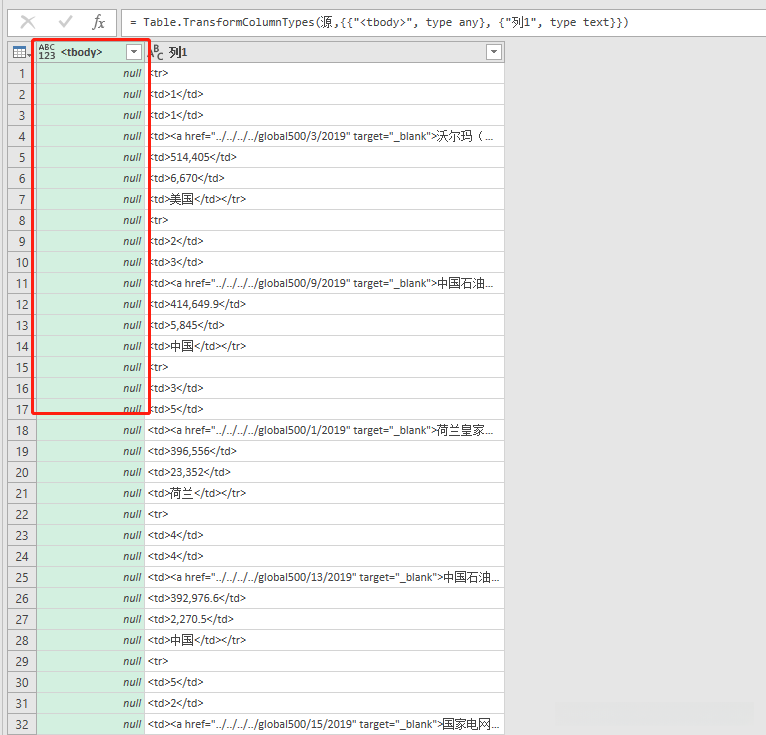Select row number 15
Viewport: 766px width, 735px height.
22,367
